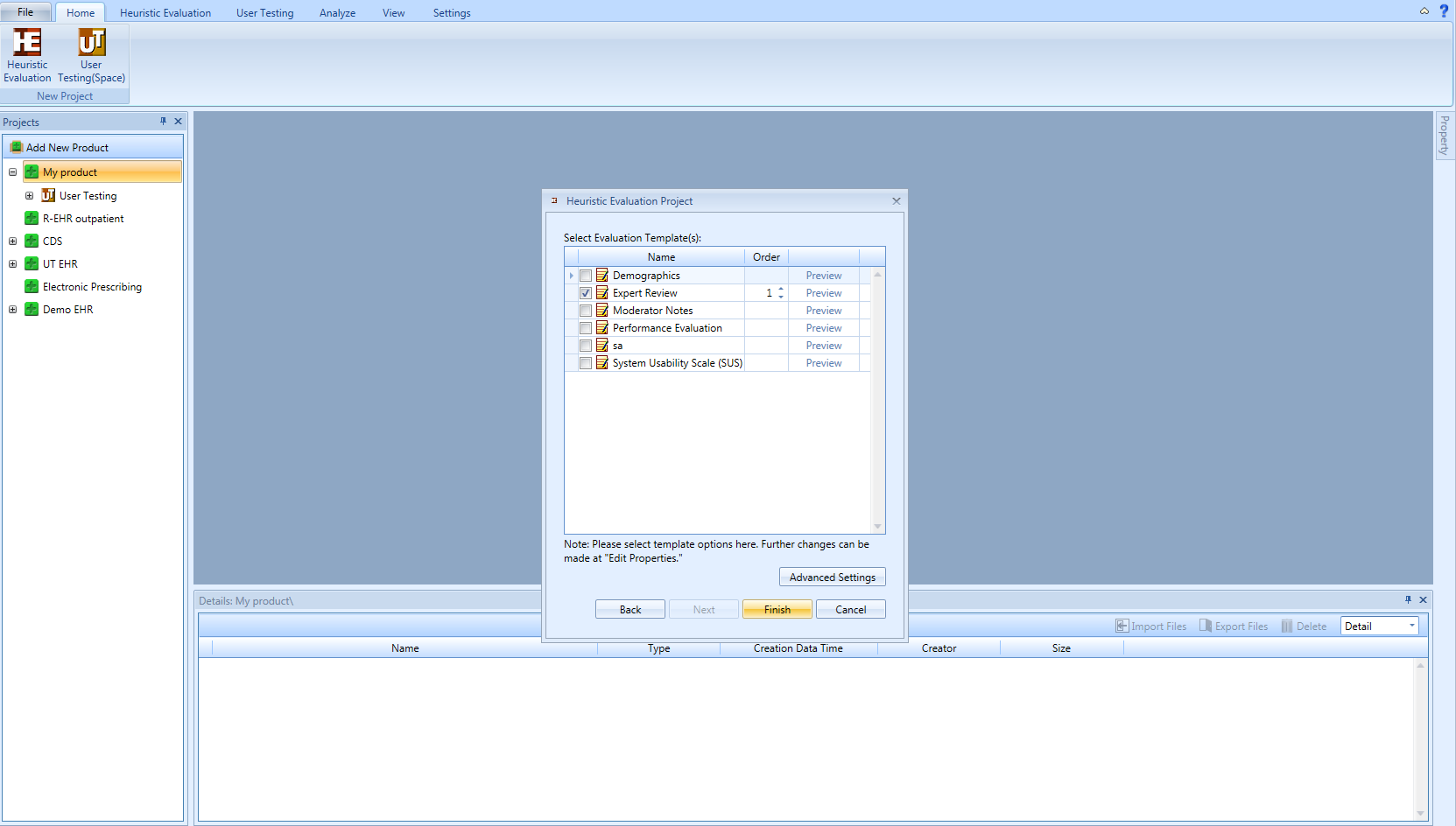The height and width of the screenshot is (826, 1456).
Task: Open Advanced Settings in the dialog
Action: pos(832,577)
